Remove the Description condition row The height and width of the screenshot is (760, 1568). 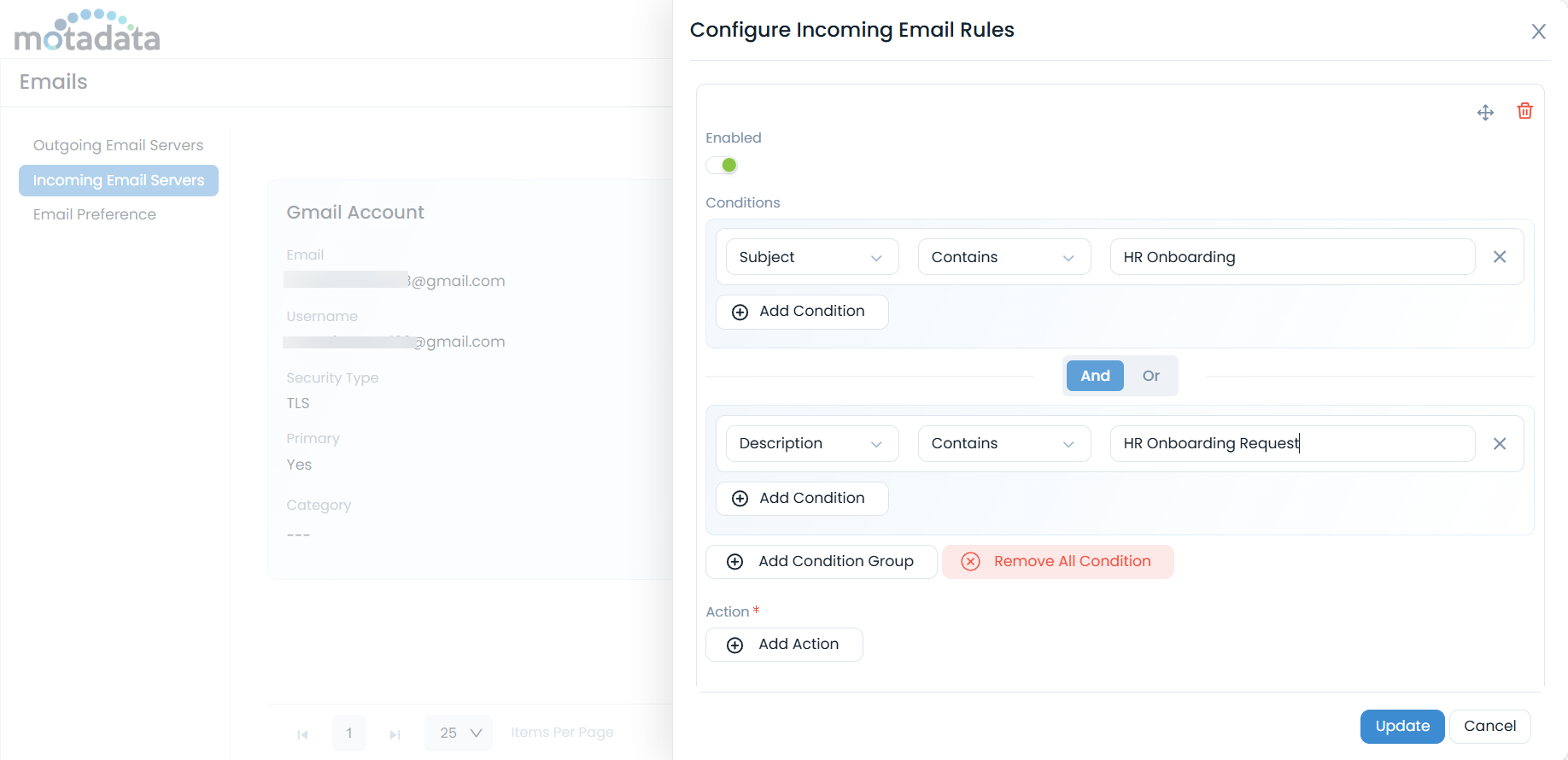1499,444
